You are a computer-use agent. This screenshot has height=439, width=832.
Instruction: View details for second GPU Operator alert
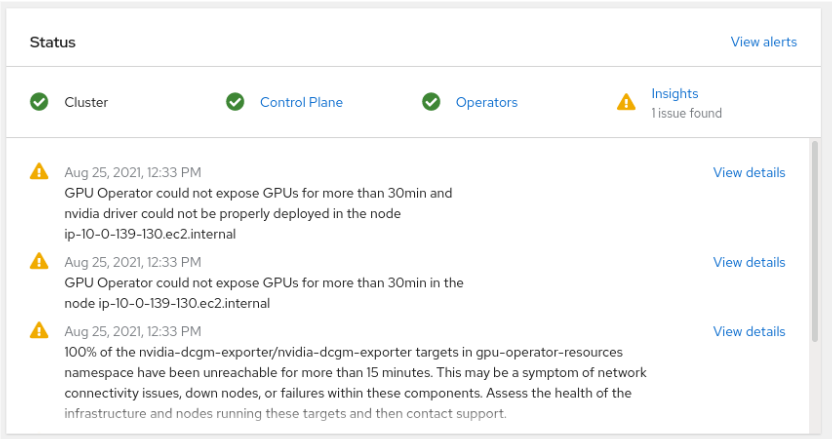click(x=748, y=262)
